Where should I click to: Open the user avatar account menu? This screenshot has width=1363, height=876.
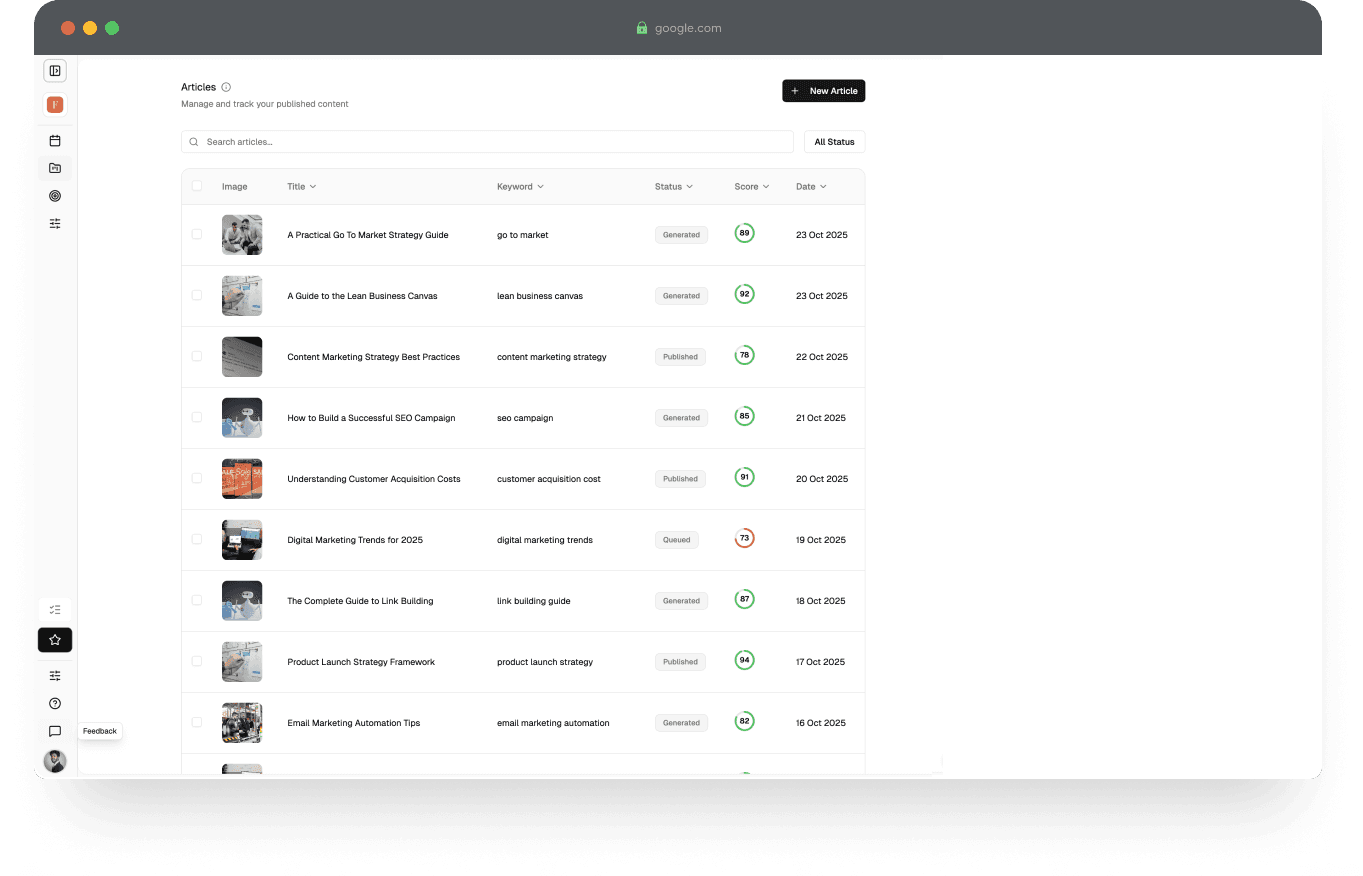point(55,761)
